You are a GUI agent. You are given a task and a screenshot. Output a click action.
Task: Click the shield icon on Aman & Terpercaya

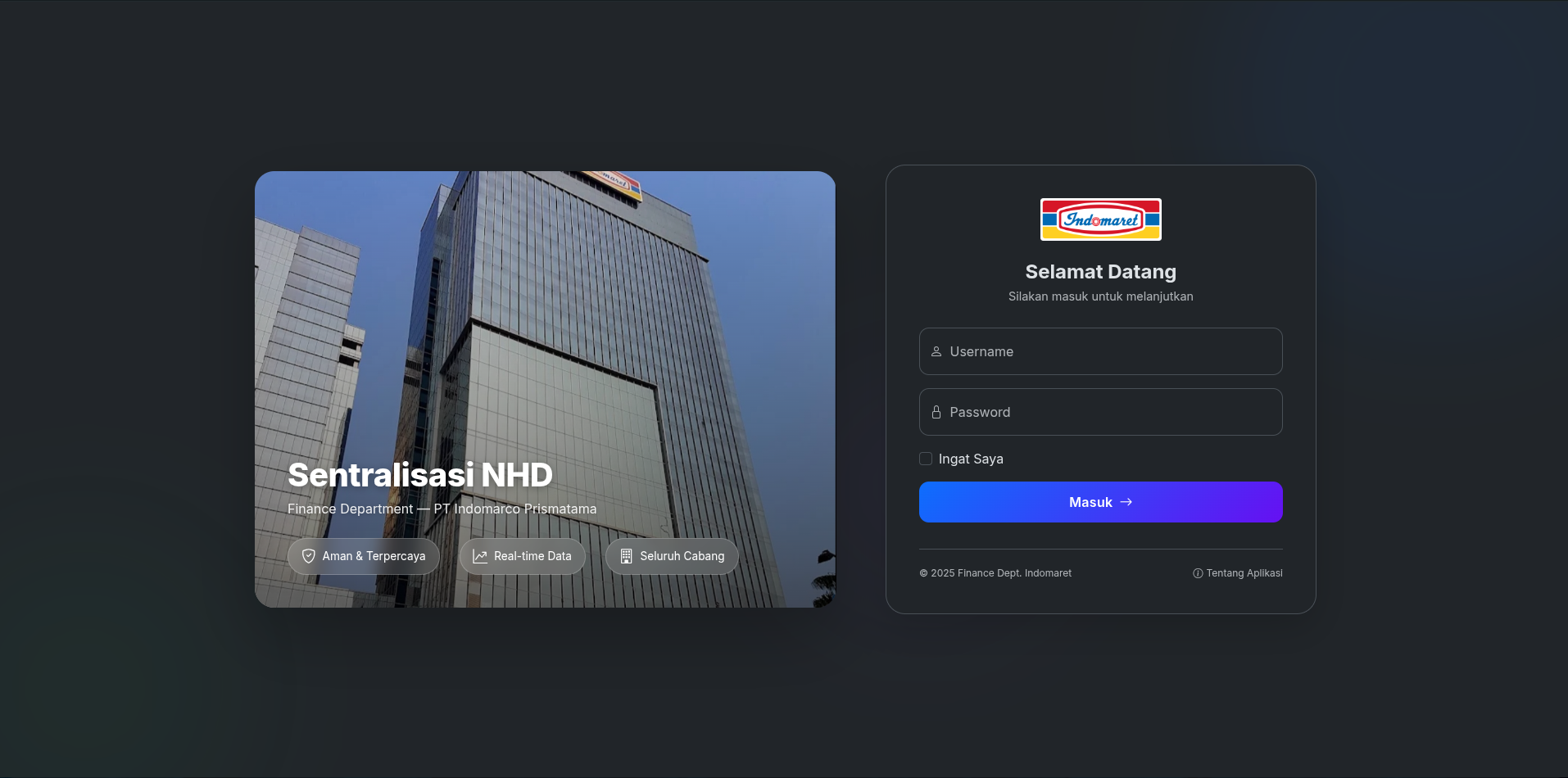click(309, 556)
